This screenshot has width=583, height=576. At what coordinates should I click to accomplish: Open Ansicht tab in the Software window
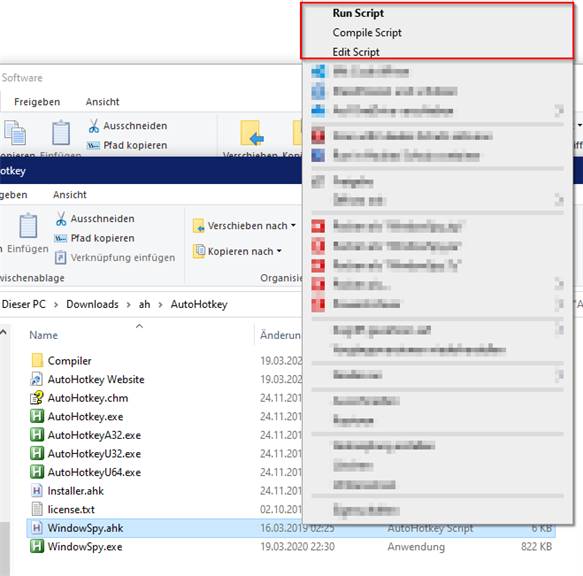click(102, 102)
